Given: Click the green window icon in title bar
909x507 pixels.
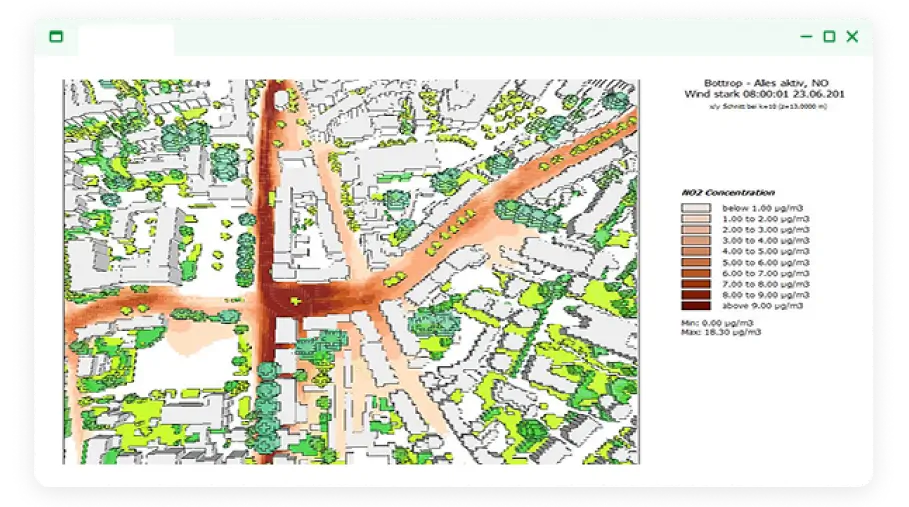Looking at the screenshot, I should pos(56,37).
